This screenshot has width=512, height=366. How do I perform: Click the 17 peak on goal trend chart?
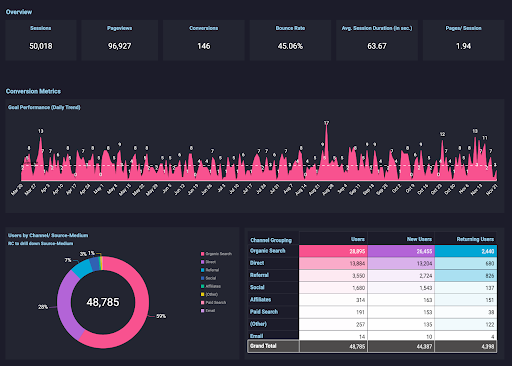(326, 123)
